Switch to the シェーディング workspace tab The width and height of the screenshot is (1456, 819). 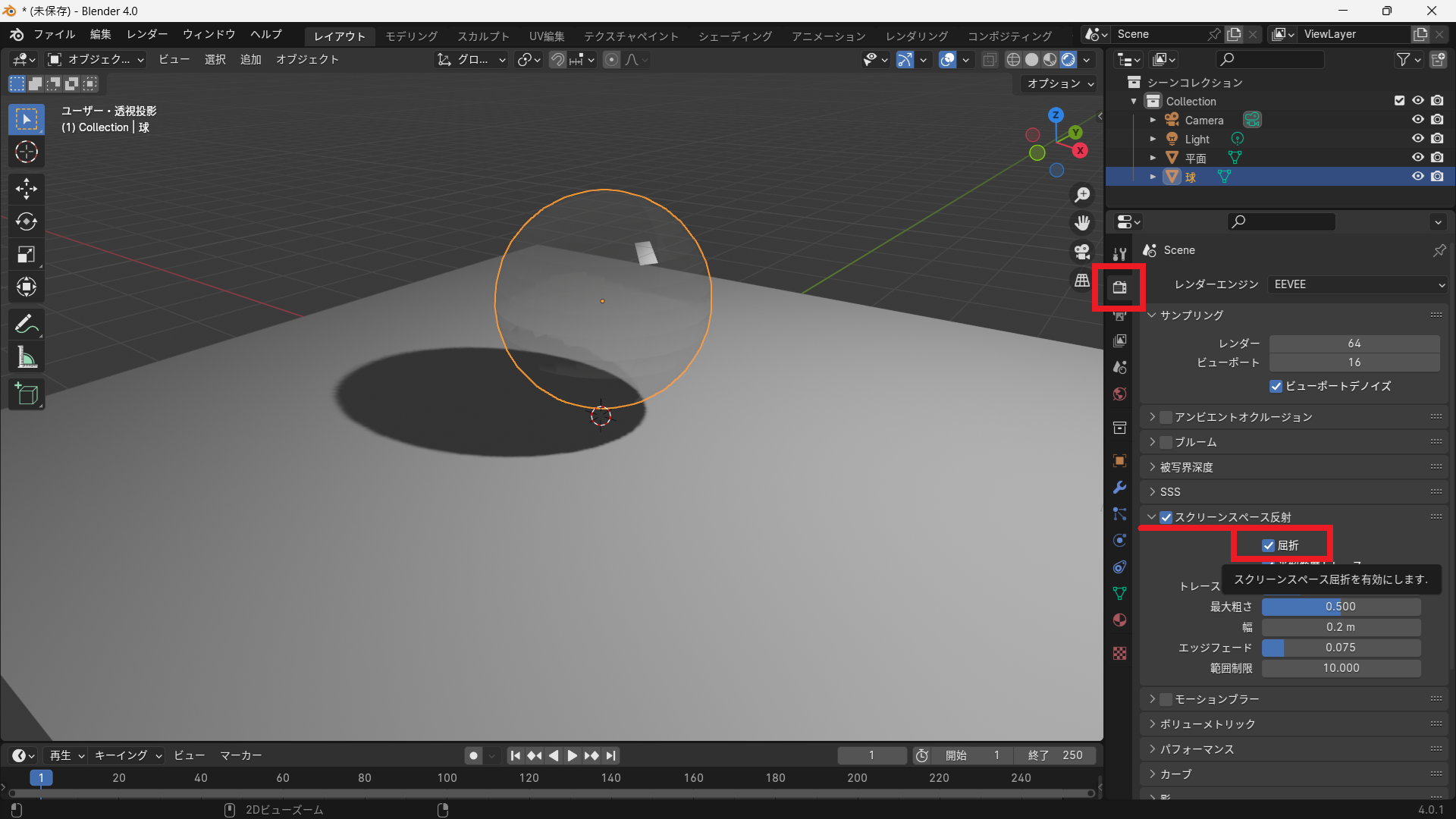[735, 36]
